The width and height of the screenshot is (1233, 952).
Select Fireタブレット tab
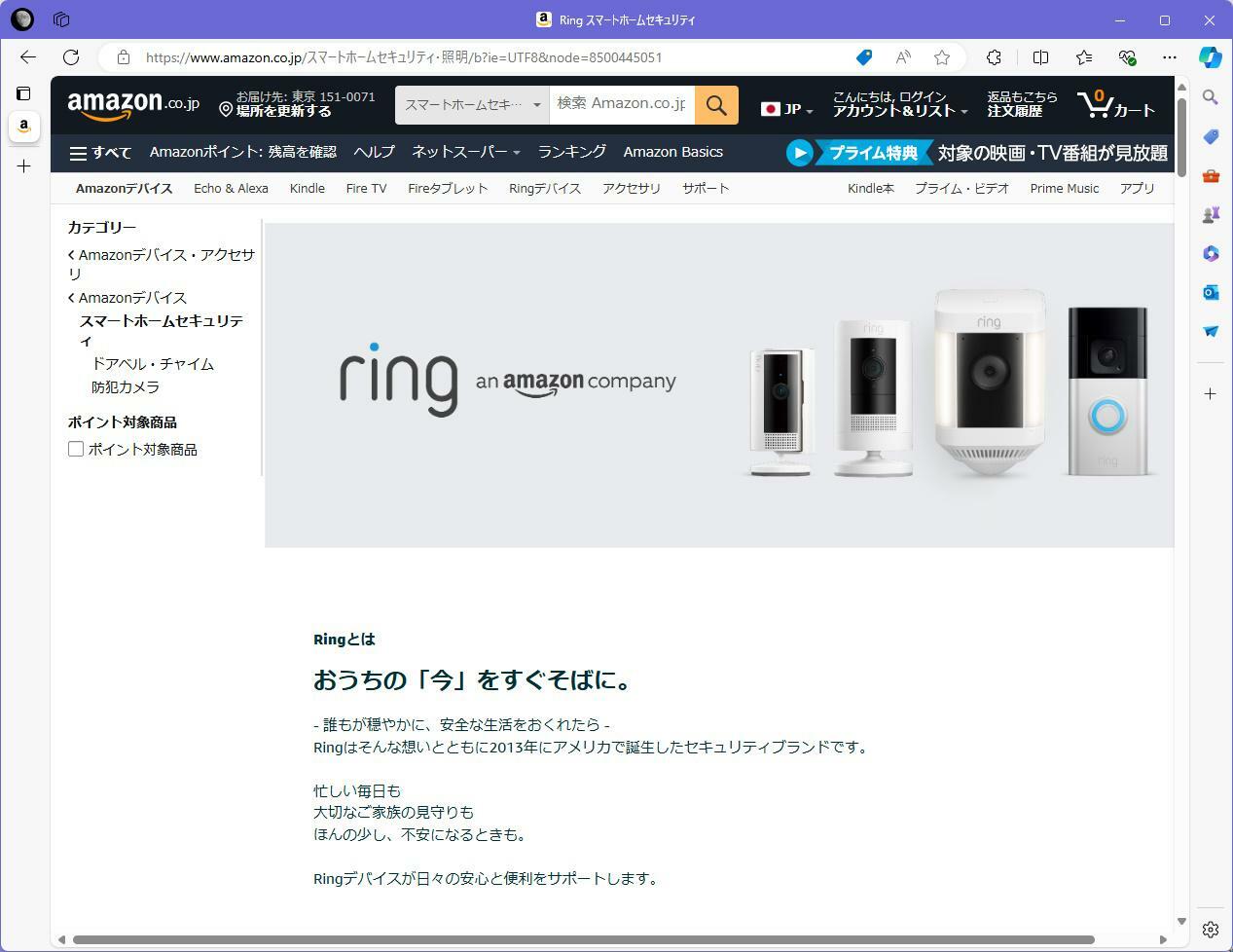click(448, 188)
